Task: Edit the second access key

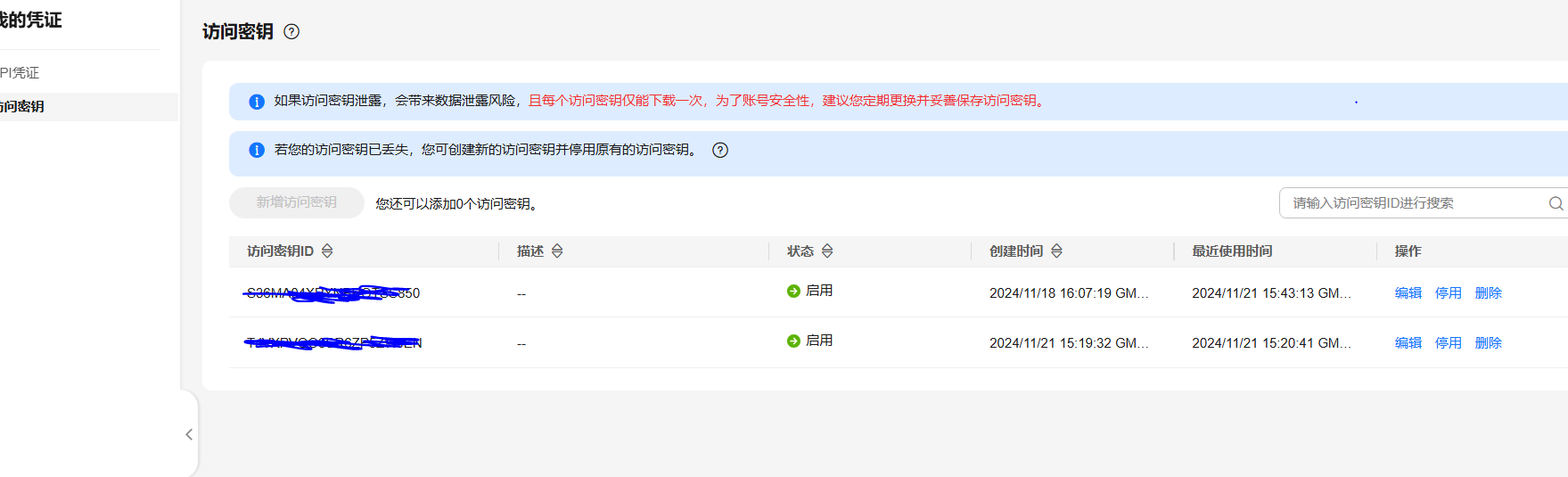Action: 1408,343
